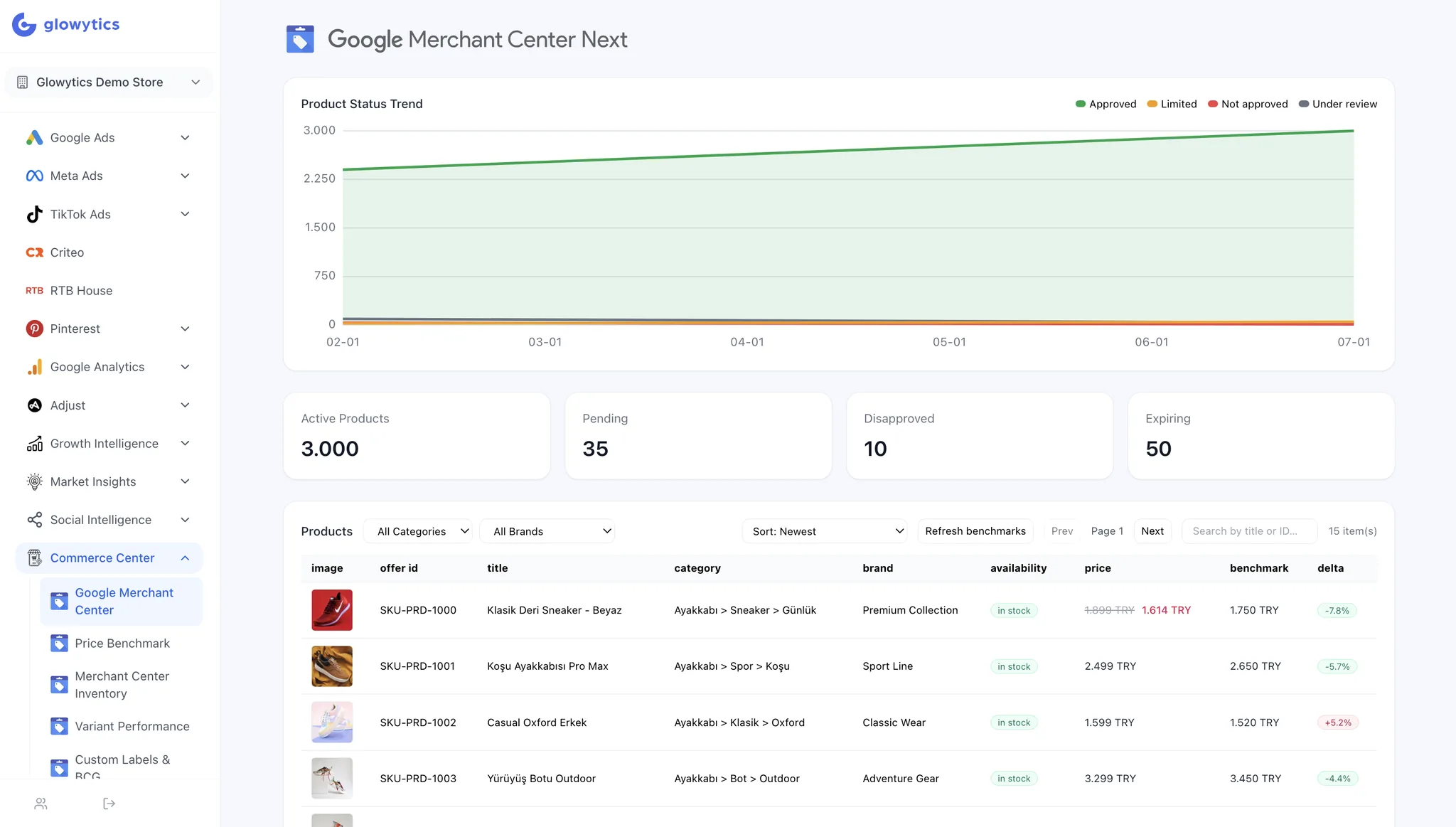Open the Pending stat card
The width and height of the screenshot is (1456, 827).
pos(698,436)
